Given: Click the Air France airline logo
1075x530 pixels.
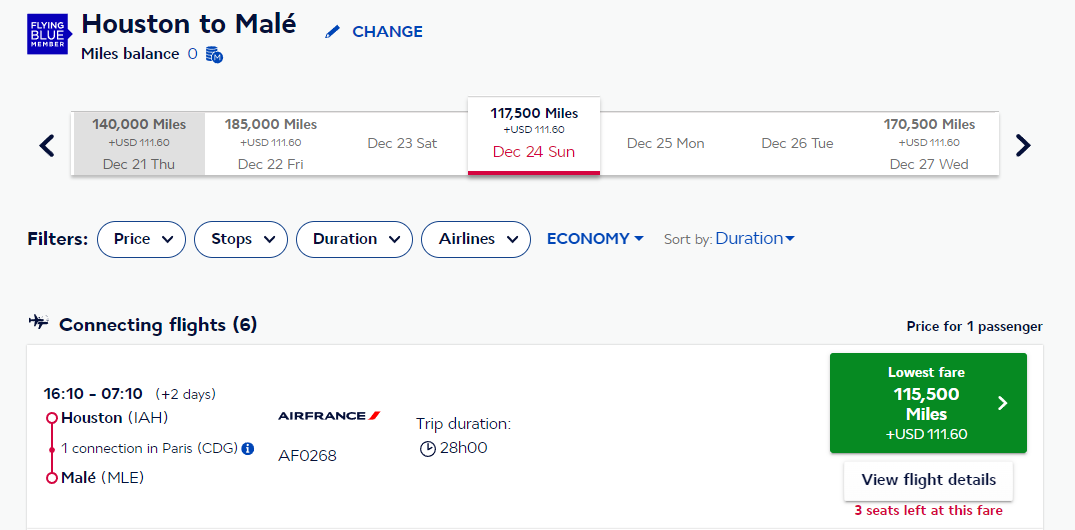Looking at the screenshot, I should click(329, 415).
